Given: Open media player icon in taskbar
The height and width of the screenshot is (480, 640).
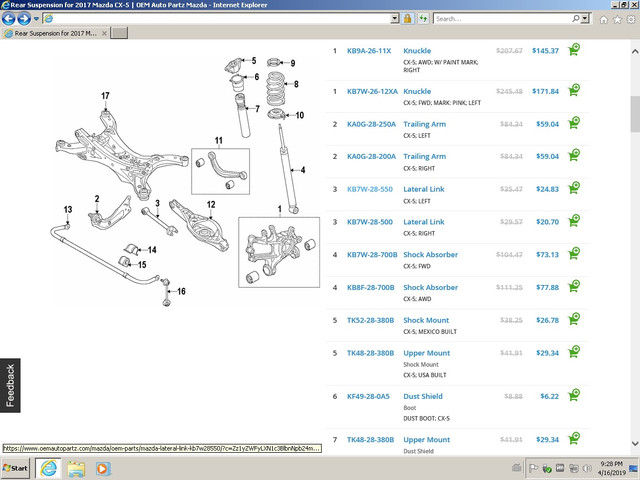Looking at the screenshot, I should tap(102, 468).
